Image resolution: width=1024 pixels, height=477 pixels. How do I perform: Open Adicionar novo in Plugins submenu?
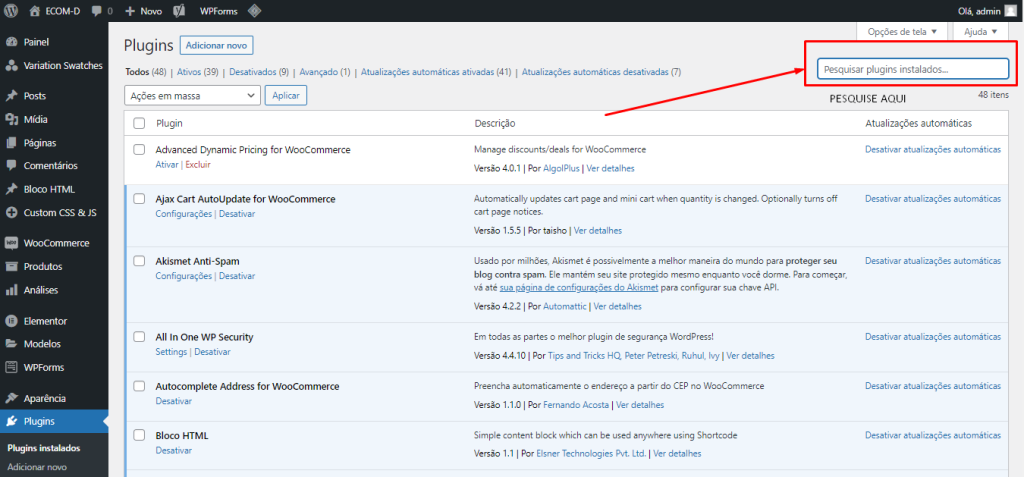pos(37,467)
